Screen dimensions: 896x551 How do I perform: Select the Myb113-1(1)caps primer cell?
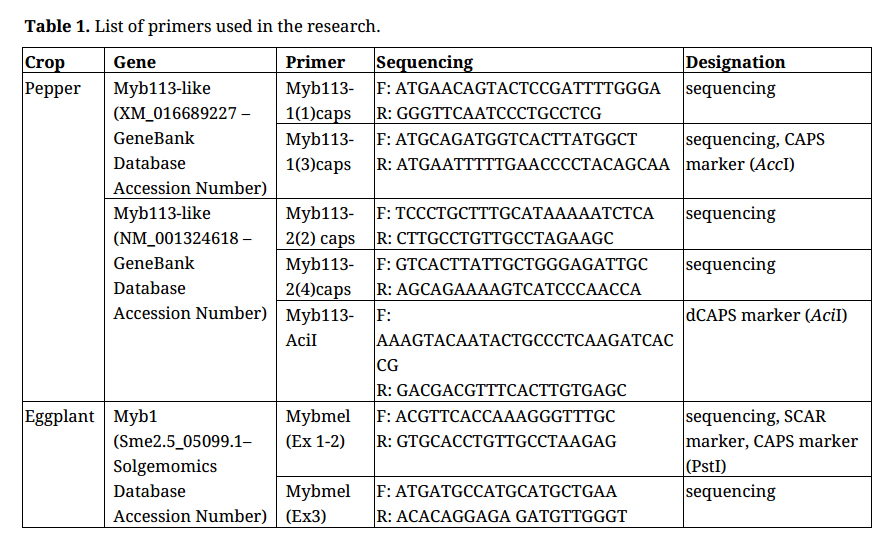click(319, 100)
